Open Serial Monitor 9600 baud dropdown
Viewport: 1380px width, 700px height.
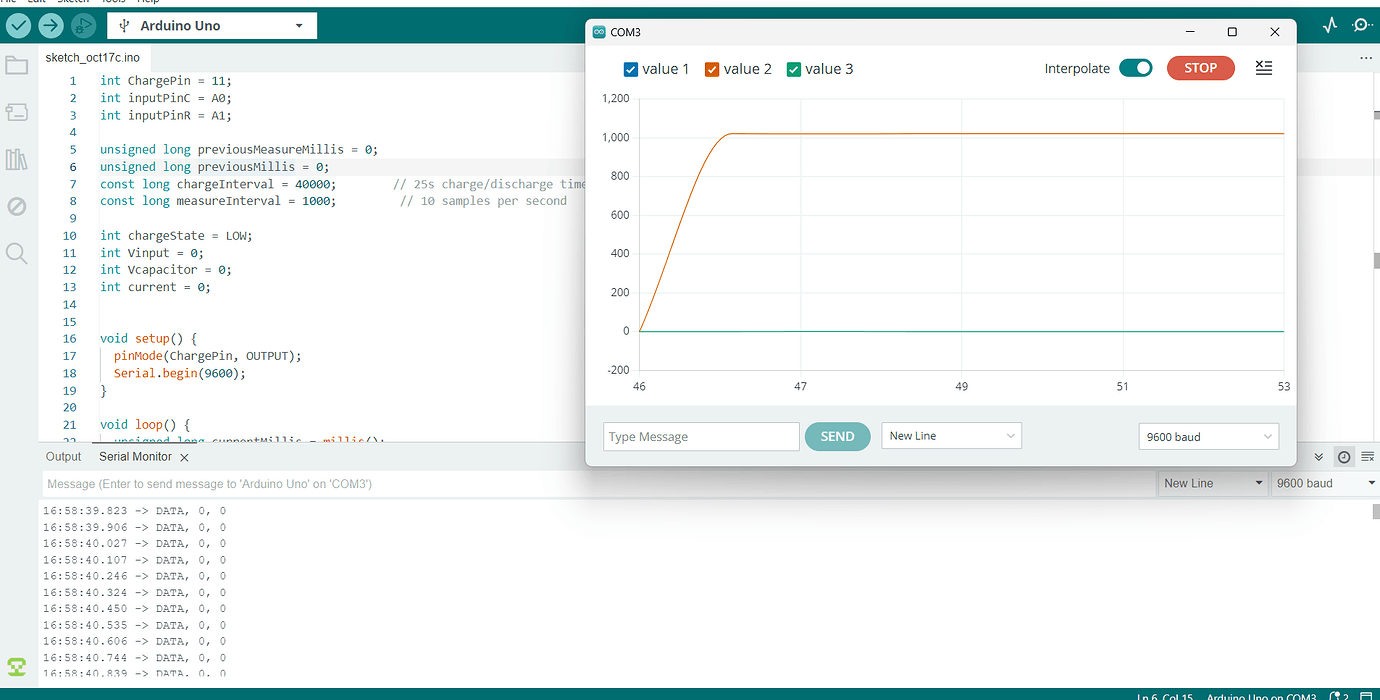[x=1325, y=483]
